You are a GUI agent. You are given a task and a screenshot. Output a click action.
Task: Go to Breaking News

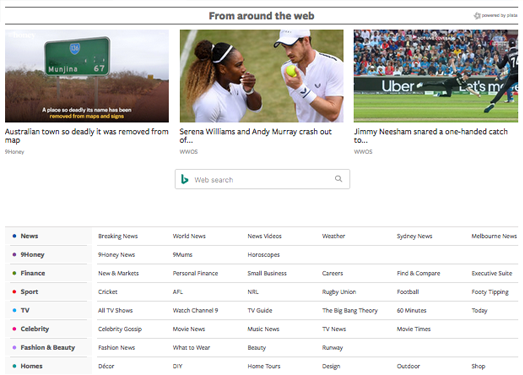(x=118, y=236)
